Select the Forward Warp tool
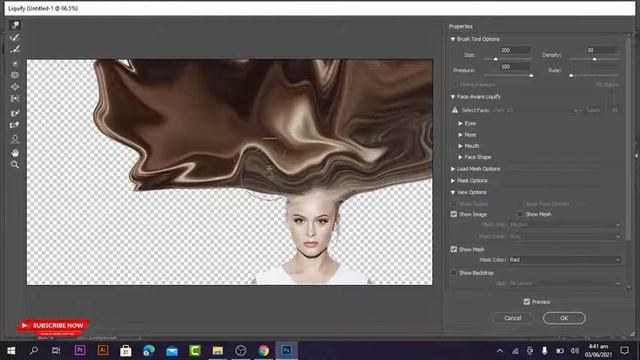The width and height of the screenshot is (640, 360). (15, 25)
